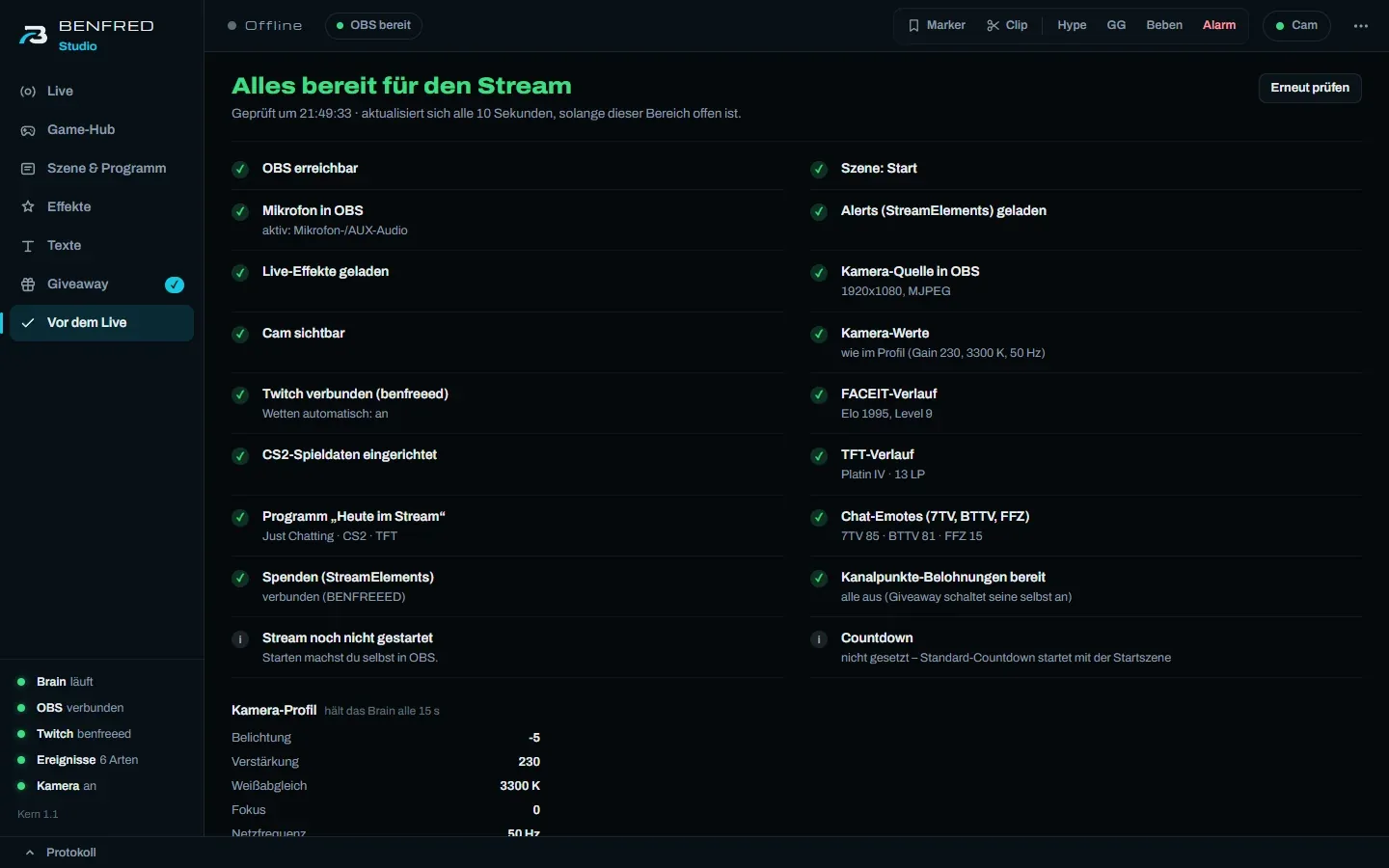This screenshot has width=1389, height=868.
Task: Click the OBS bereit status pill
Action: pos(373,25)
